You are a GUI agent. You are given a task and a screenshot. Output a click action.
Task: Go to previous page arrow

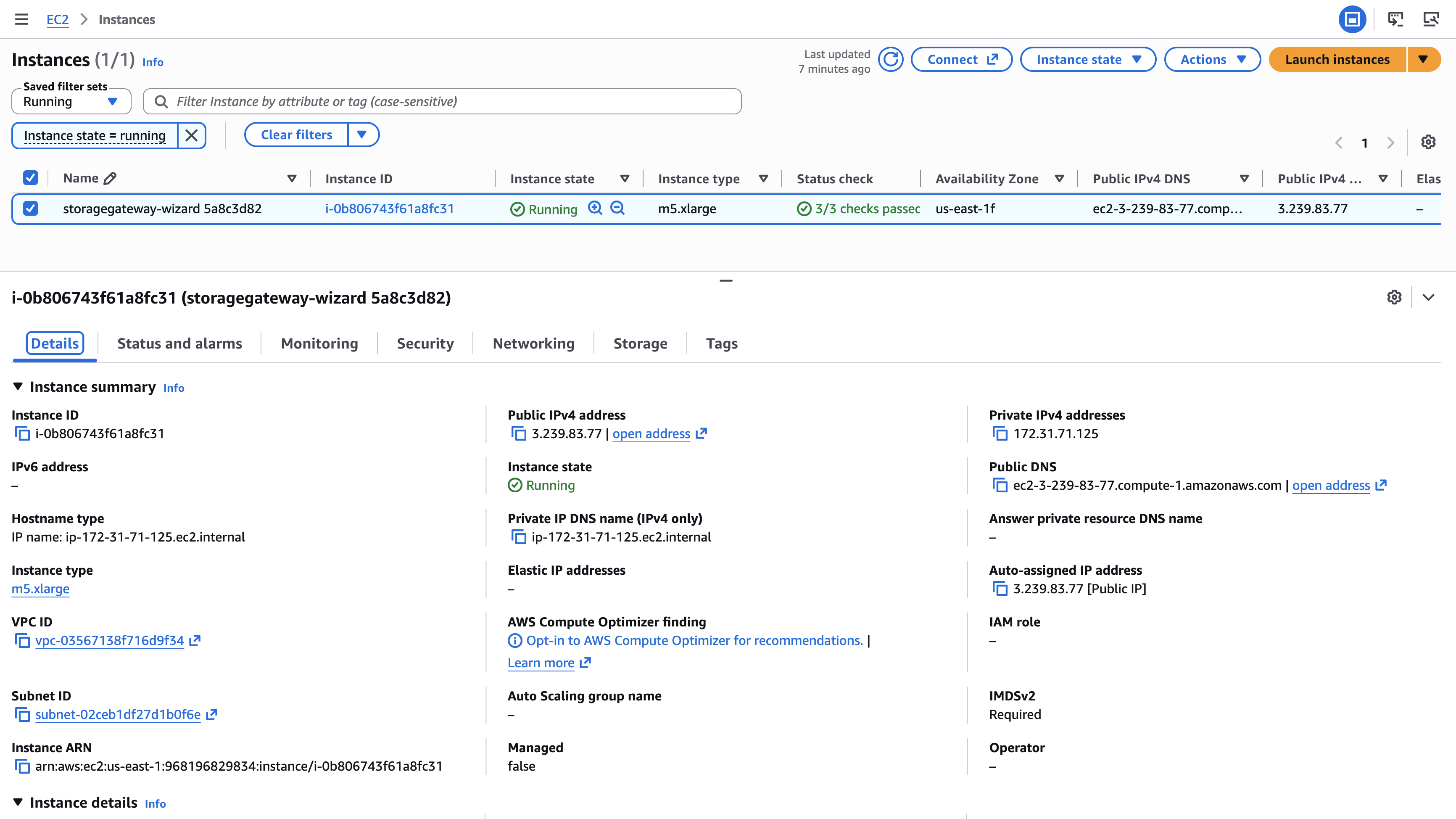point(1338,143)
